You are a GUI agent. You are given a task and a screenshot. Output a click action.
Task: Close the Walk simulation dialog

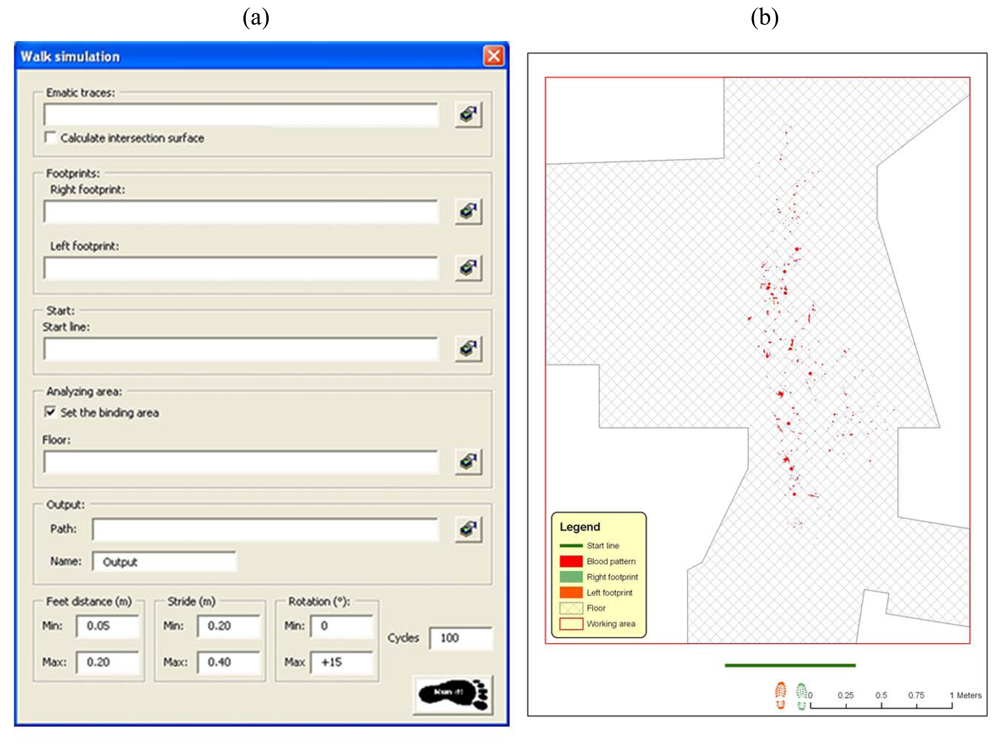coord(493,56)
